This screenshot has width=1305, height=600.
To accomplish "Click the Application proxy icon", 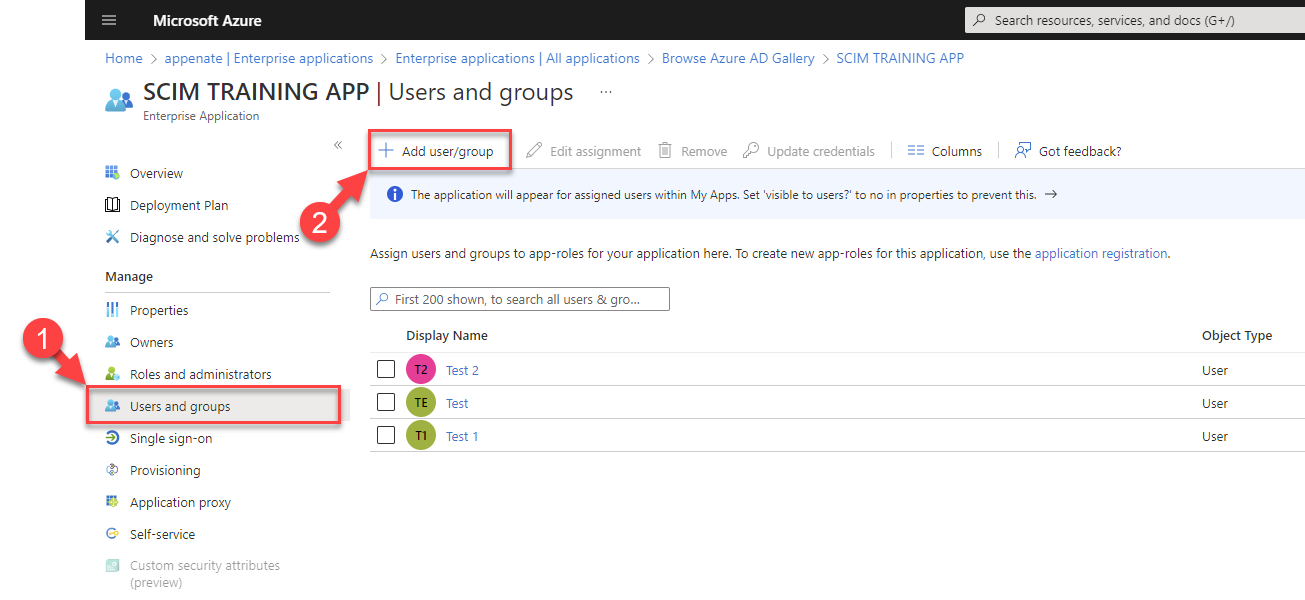I will (x=112, y=502).
